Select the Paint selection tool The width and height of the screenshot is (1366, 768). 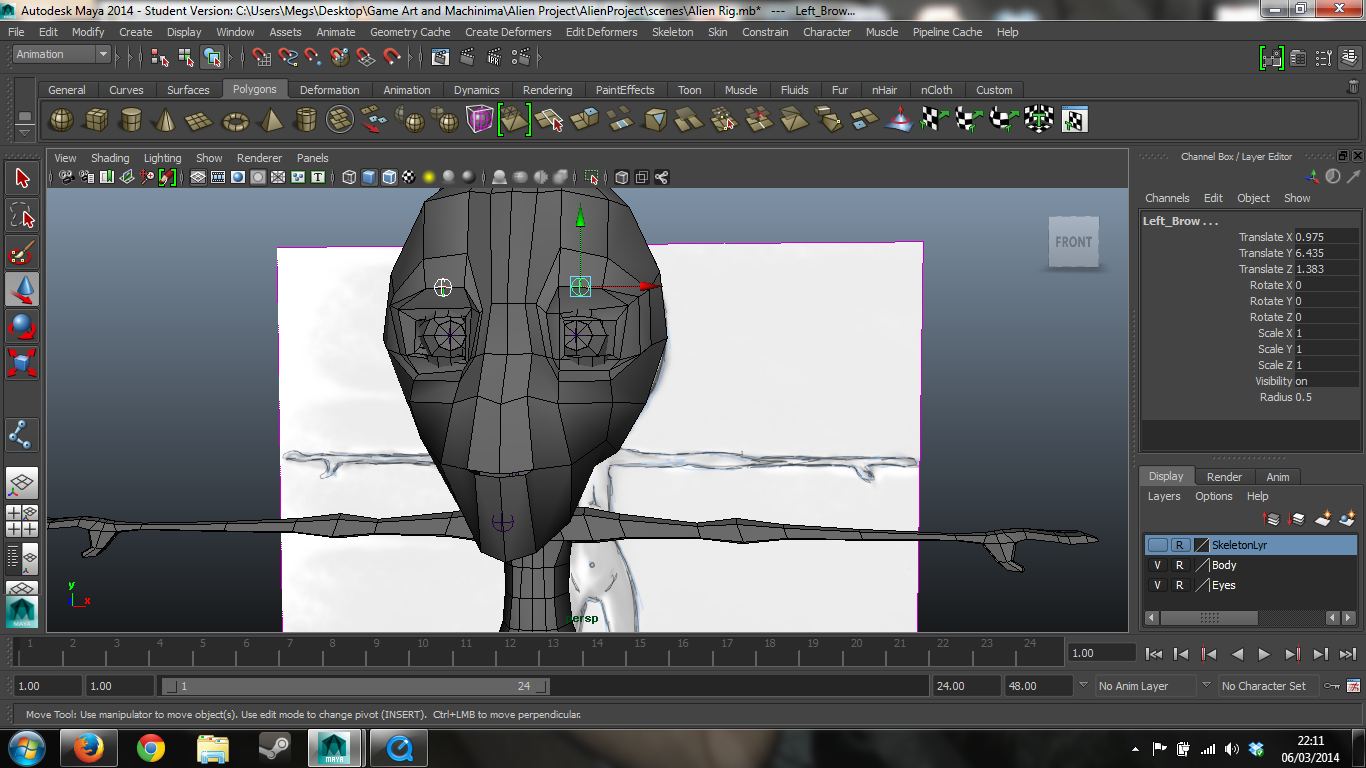[23, 252]
